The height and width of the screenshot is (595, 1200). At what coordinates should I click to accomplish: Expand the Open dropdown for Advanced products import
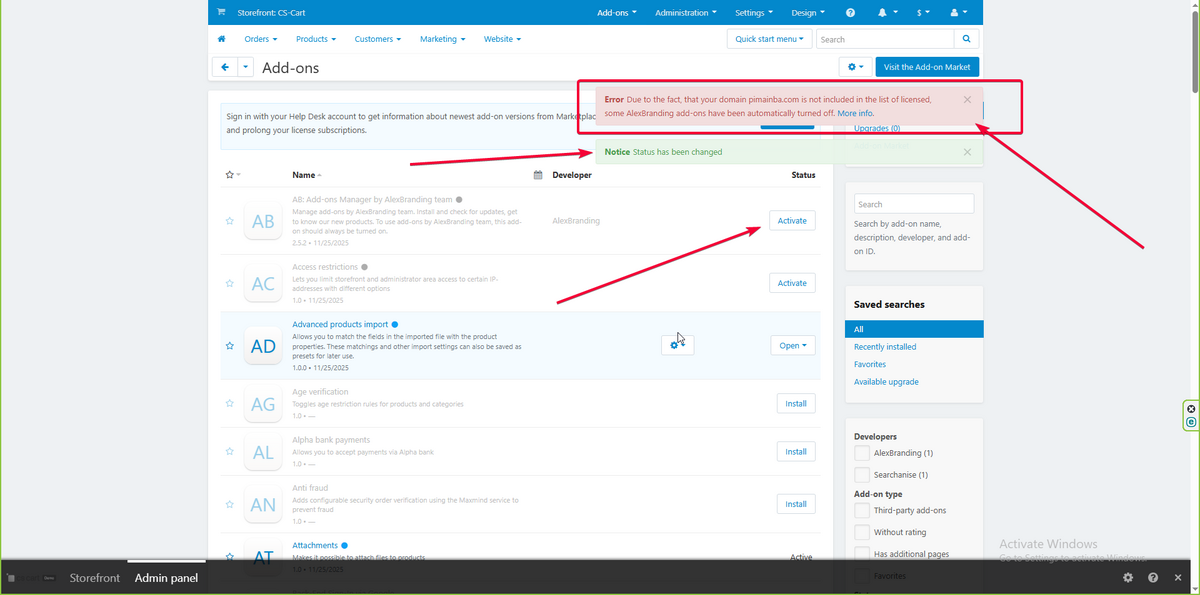793,345
